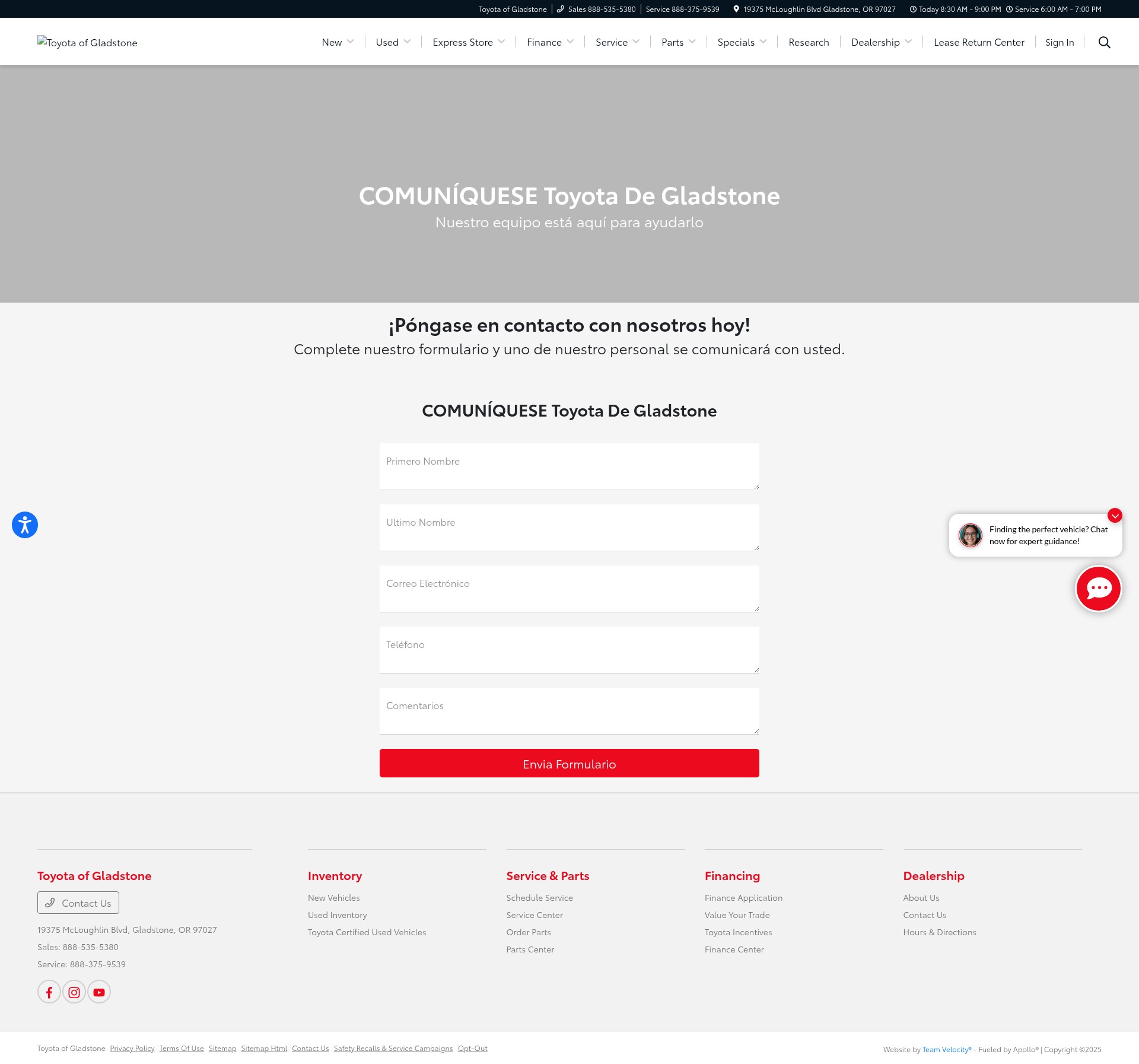Image resolution: width=1139 pixels, height=1064 pixels.
Task: Click the Service & Parts footer heading
Action: click(548, 876)
